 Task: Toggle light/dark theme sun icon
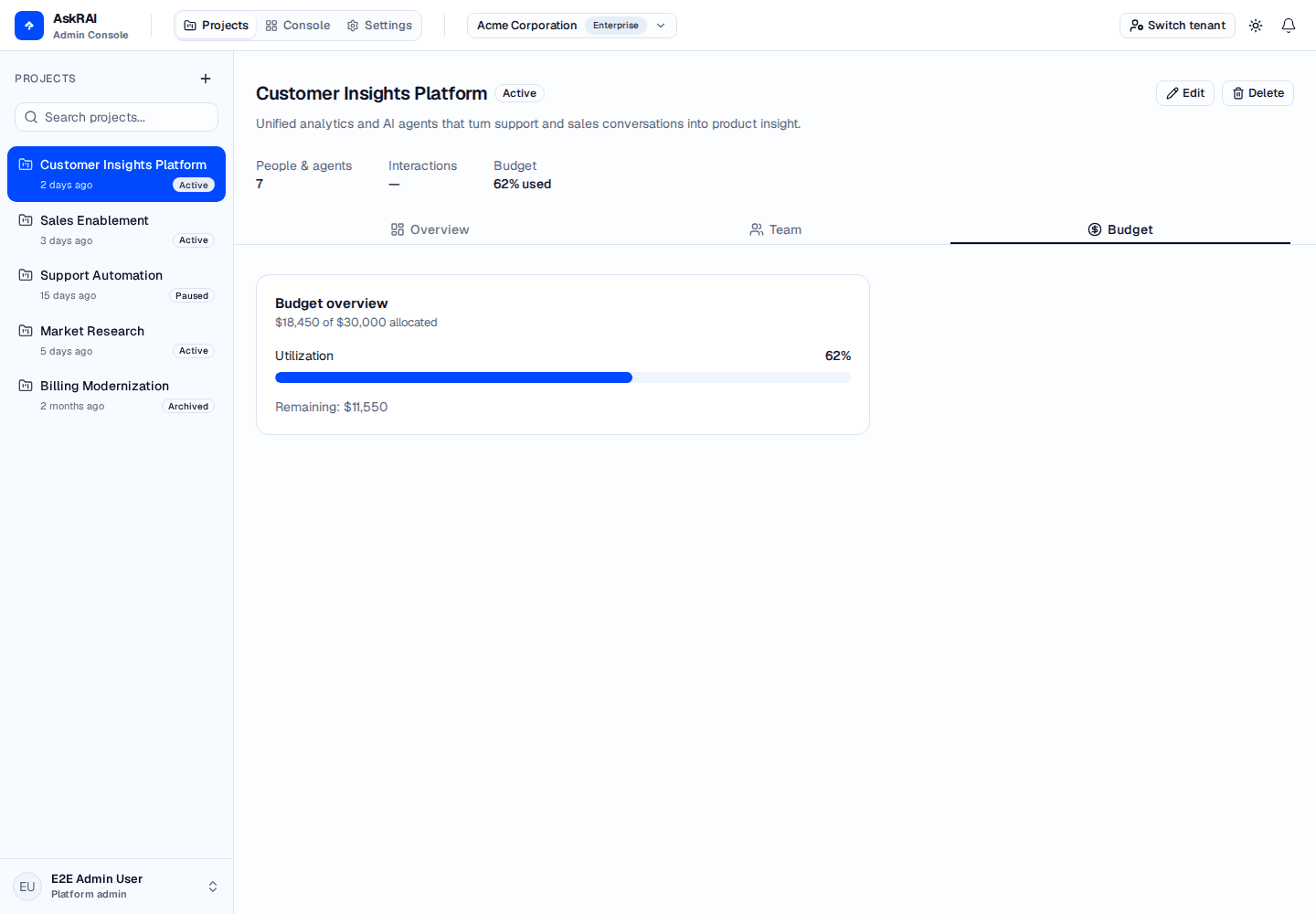click(x=1256, y=26)
